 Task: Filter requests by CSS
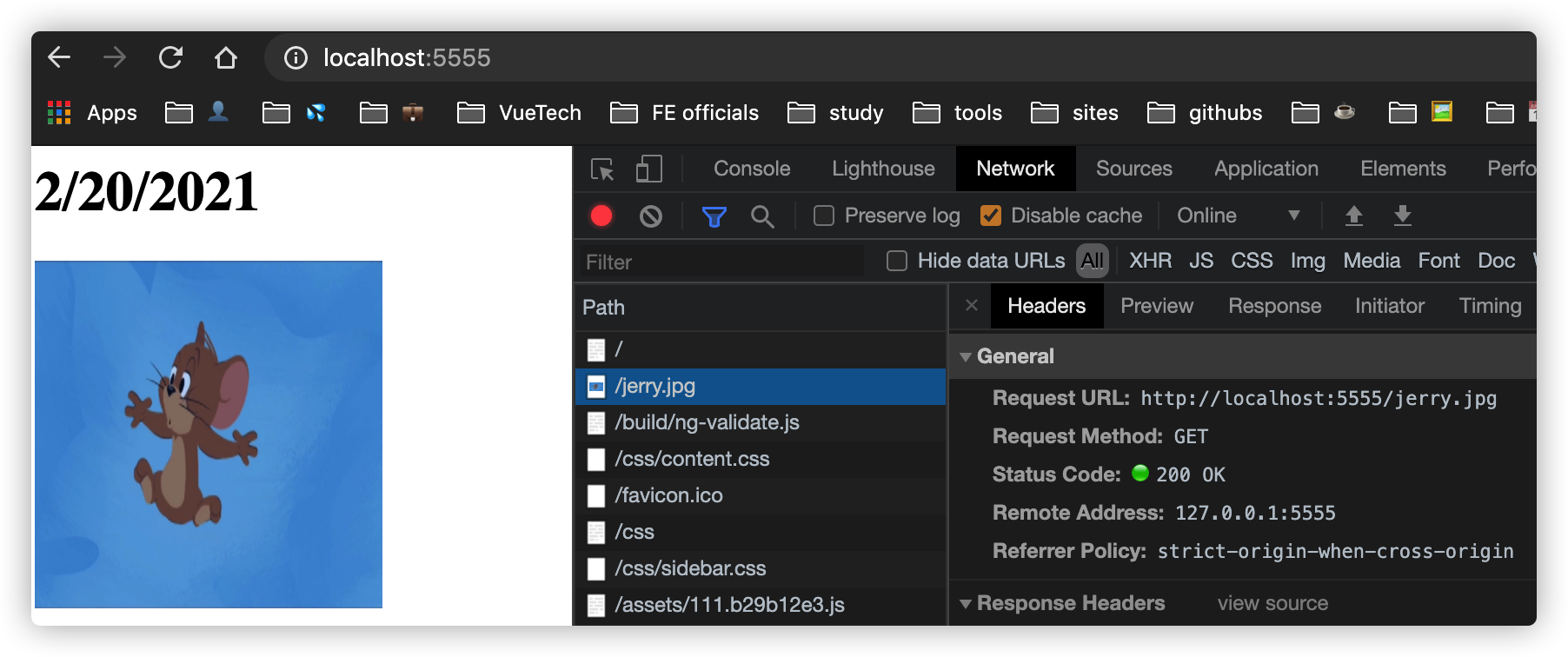point(1252,261)
